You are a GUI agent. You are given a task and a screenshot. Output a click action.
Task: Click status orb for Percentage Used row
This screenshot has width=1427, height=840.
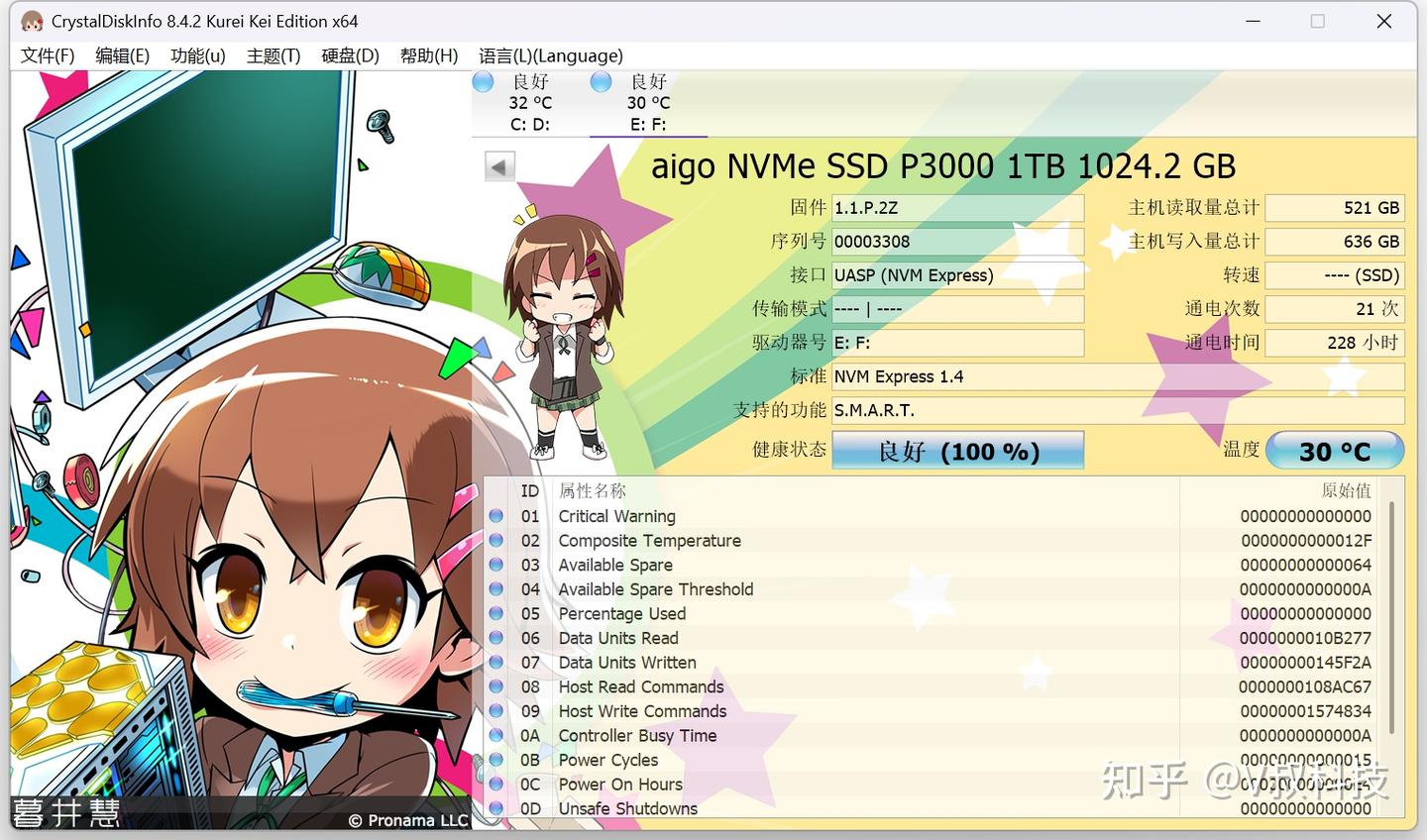[496, 614]
